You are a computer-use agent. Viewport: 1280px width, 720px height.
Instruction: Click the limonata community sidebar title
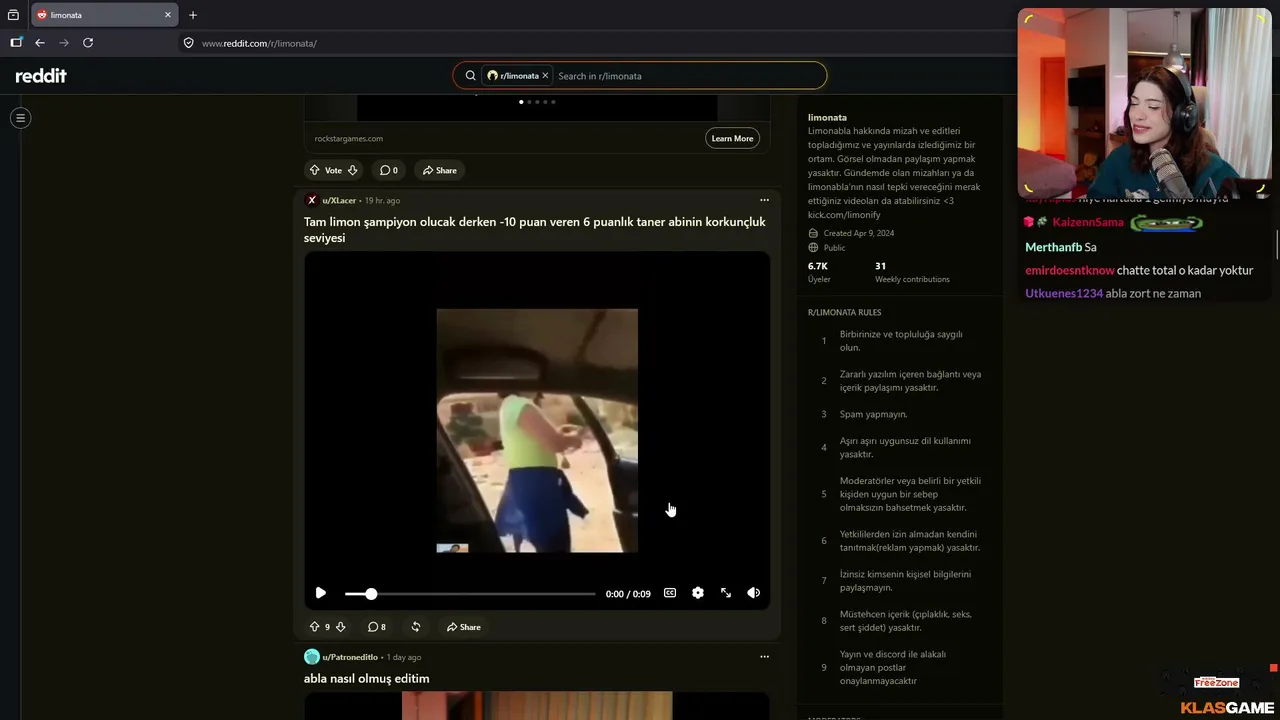pyautogui.click(x=827, y=118)
